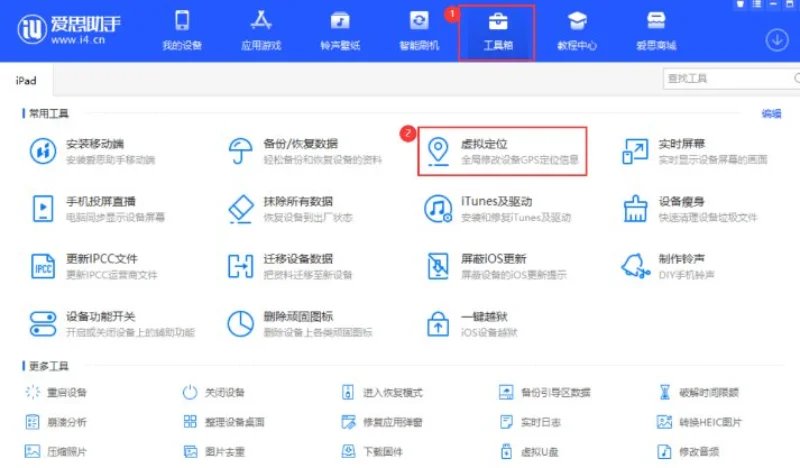Launch 设备瘦身 cleanup tool
800x468 pixels.
point(689,208)
